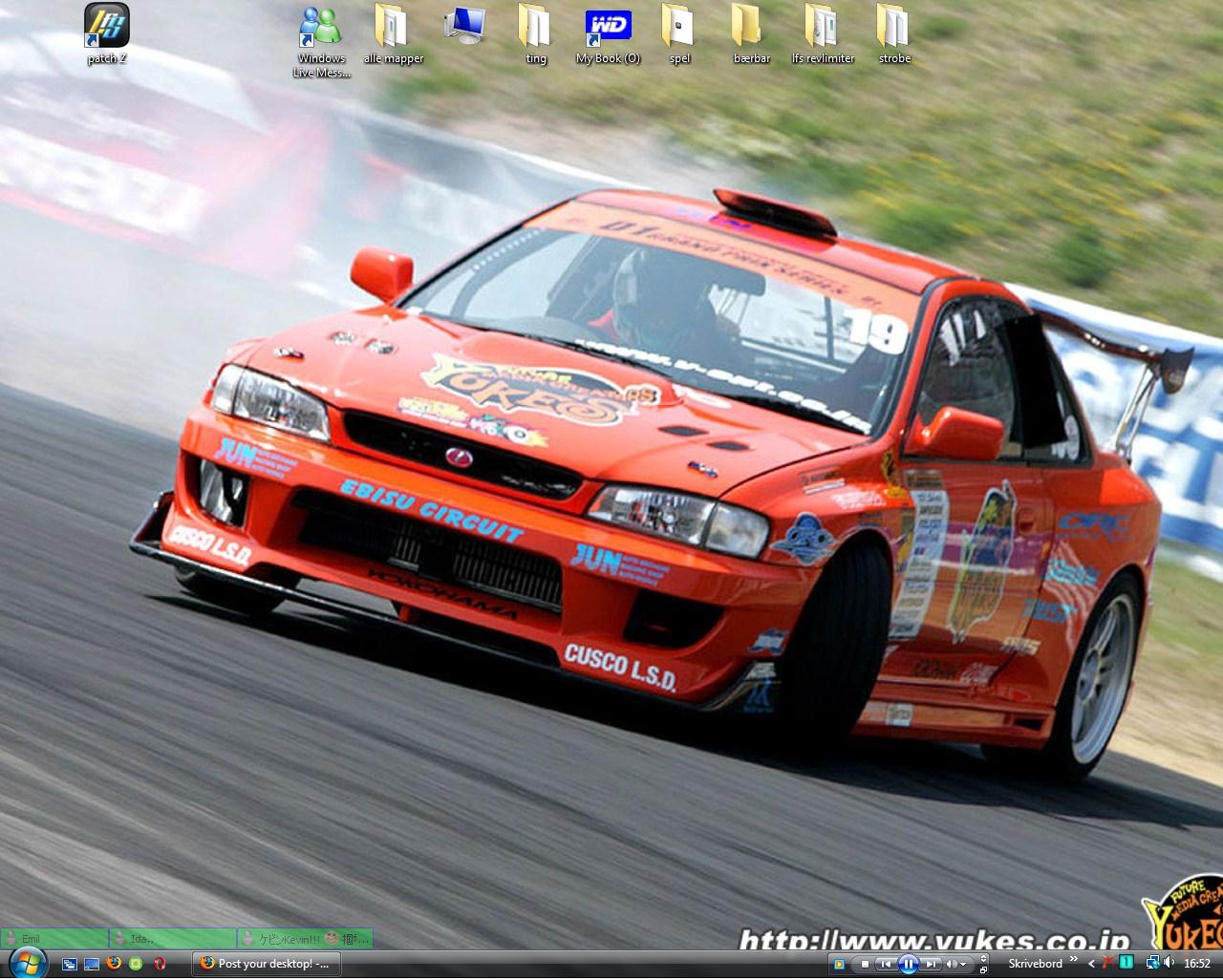
Task: Click the taskbar clock showing 16:52
Action: [x=1197, y=964]
